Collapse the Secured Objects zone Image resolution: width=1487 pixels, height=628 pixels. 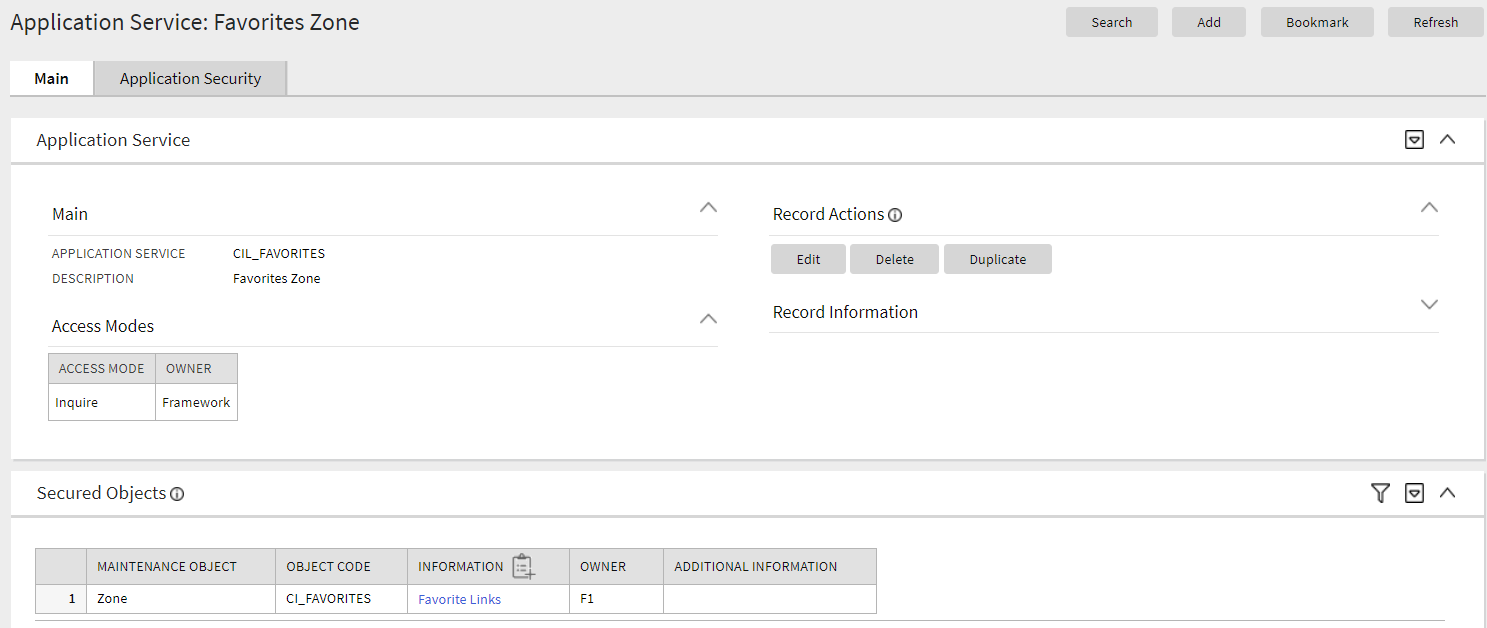click(x=1448, y=493)
